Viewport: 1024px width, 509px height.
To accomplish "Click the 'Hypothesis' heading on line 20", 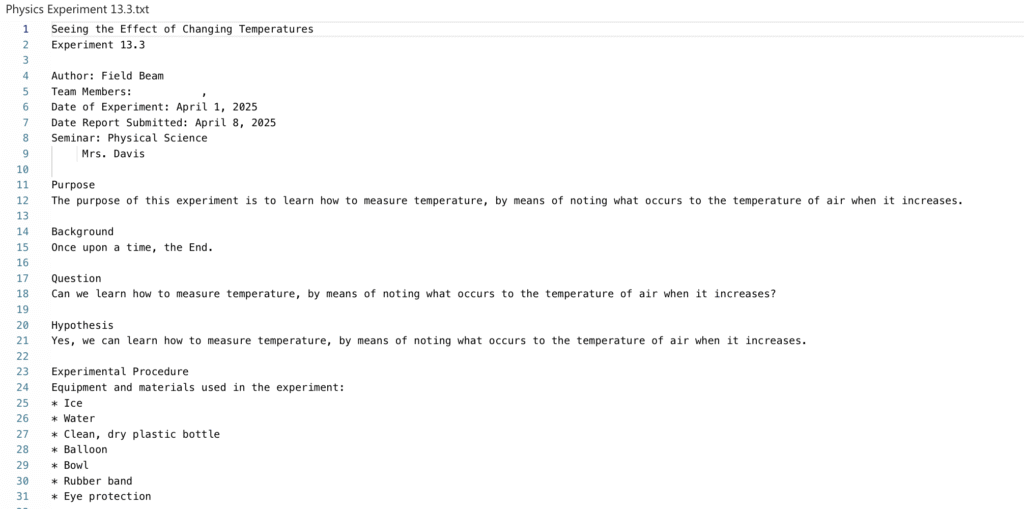I will click(x=82, y=325).
